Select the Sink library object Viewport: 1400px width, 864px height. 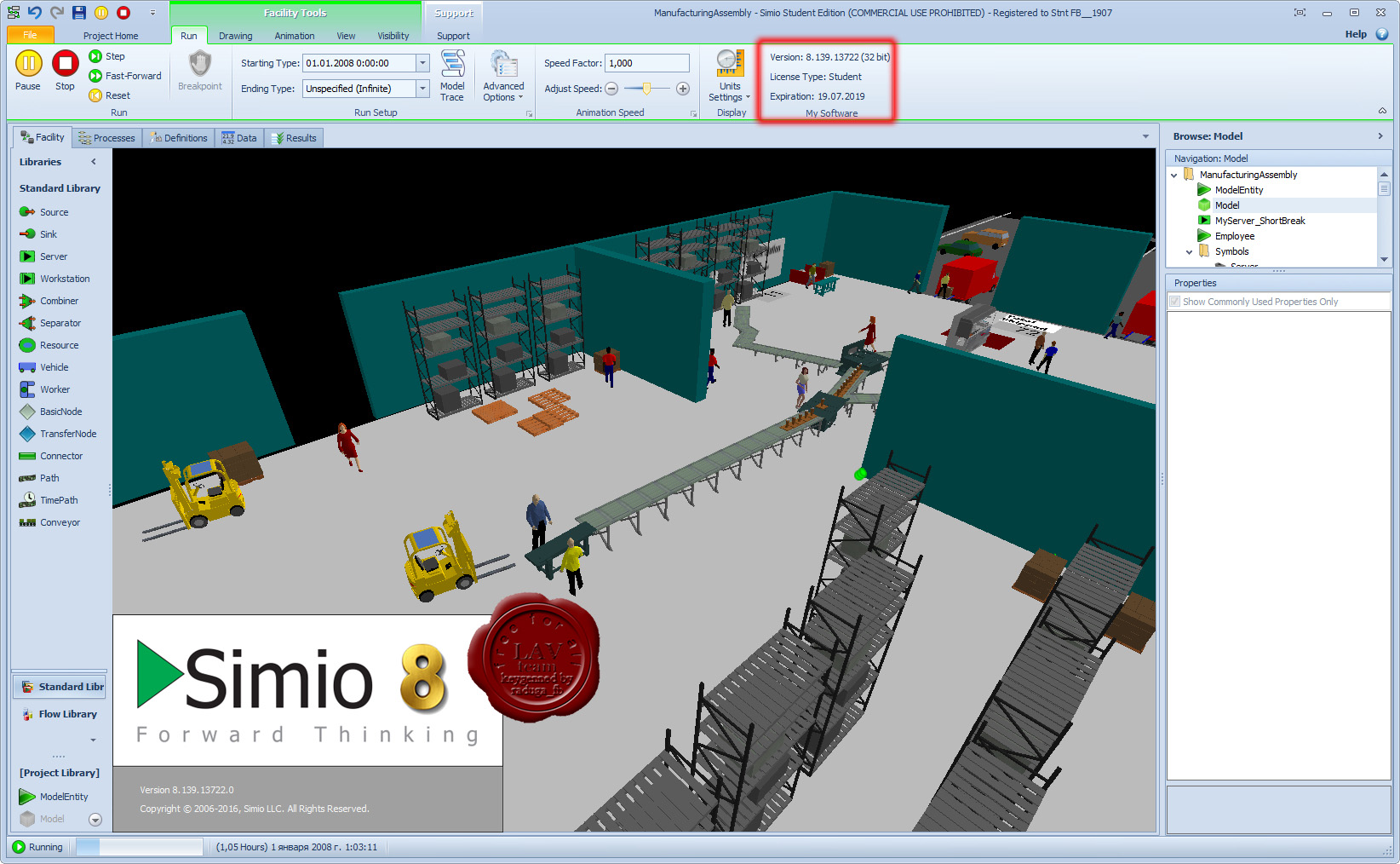[x=38, y=234]
